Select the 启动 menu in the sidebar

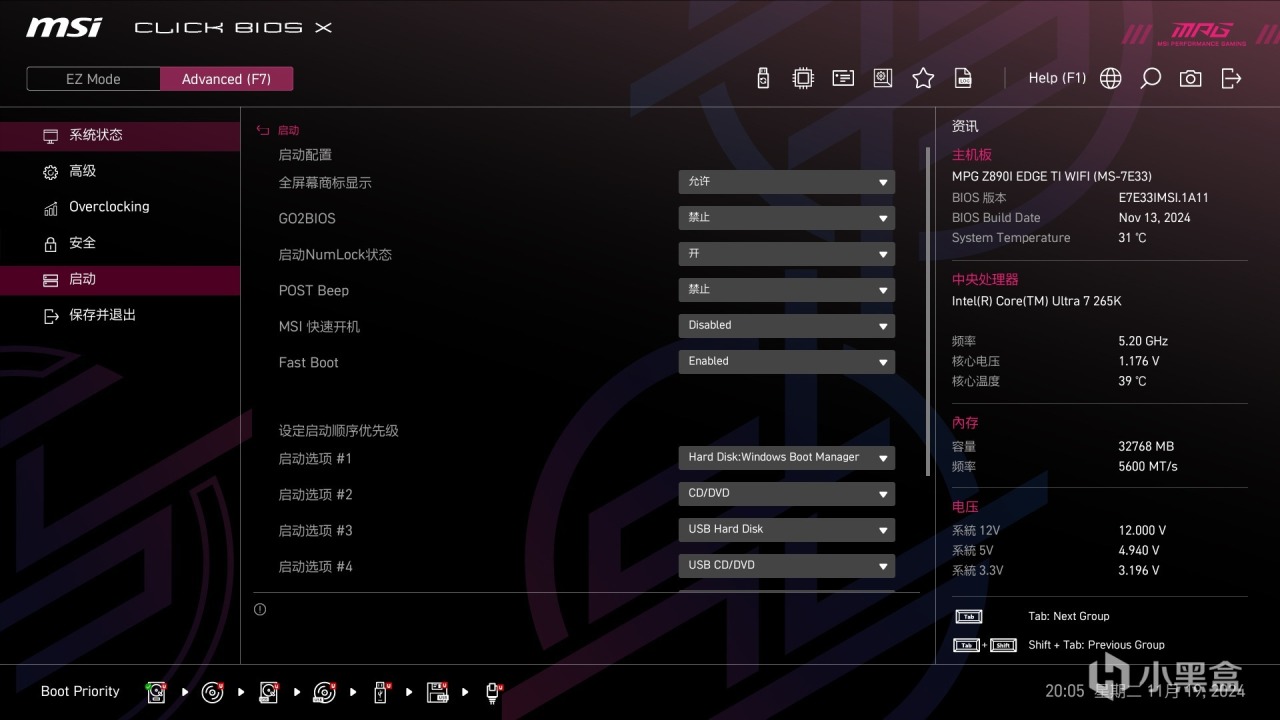click(x=120, y=279)
